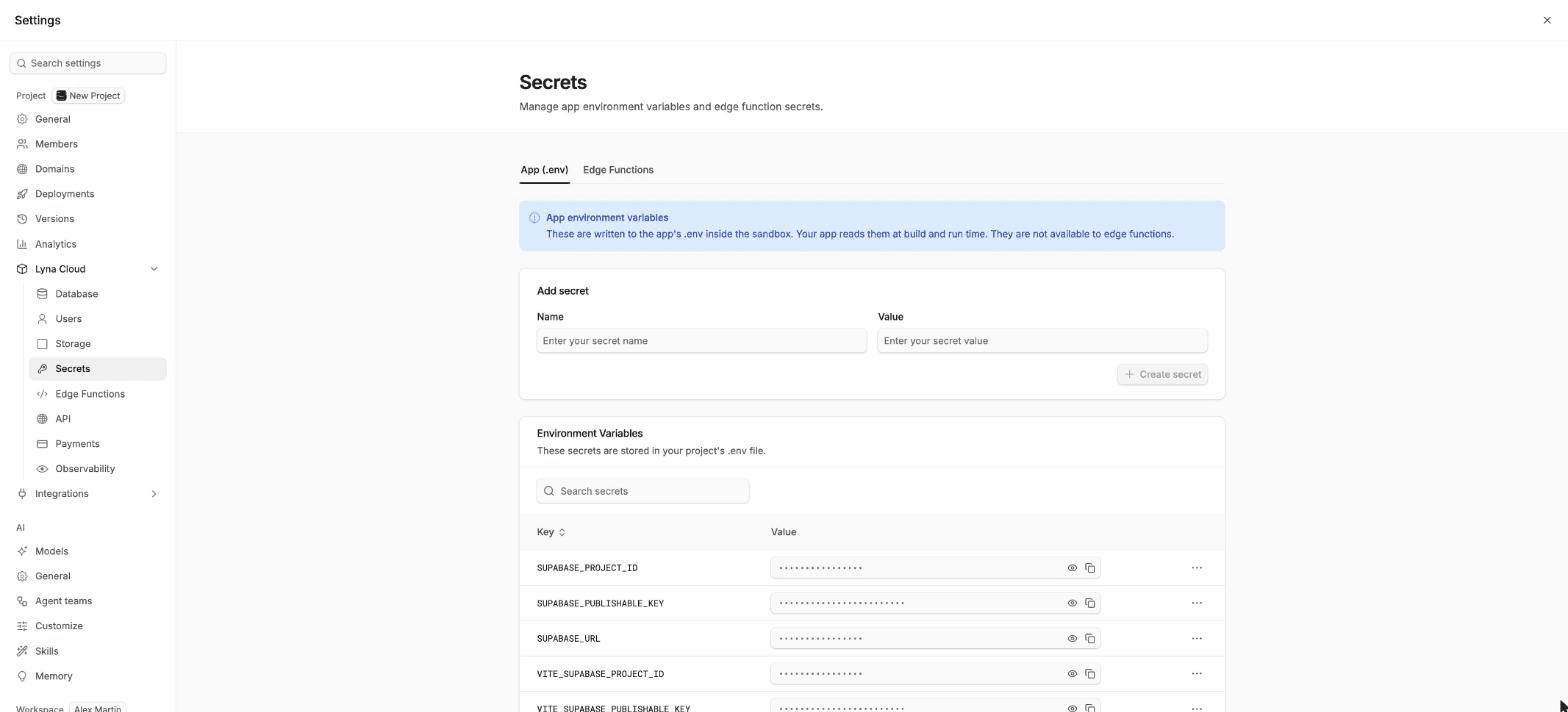Click the Value column header
This screenshot has width=1568, height=712.
(x=783, y=532)
